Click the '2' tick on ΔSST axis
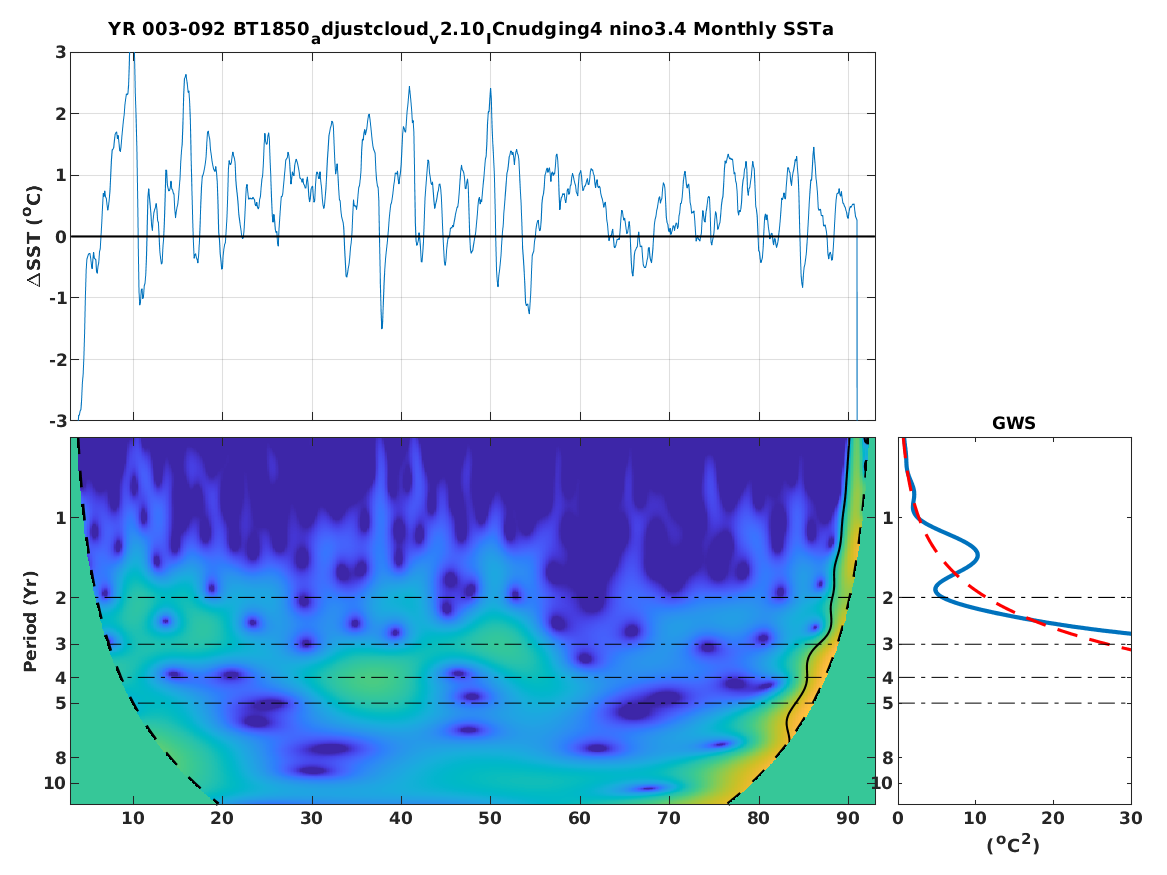Screen dimensions: 1167x875 click(61, 114)
